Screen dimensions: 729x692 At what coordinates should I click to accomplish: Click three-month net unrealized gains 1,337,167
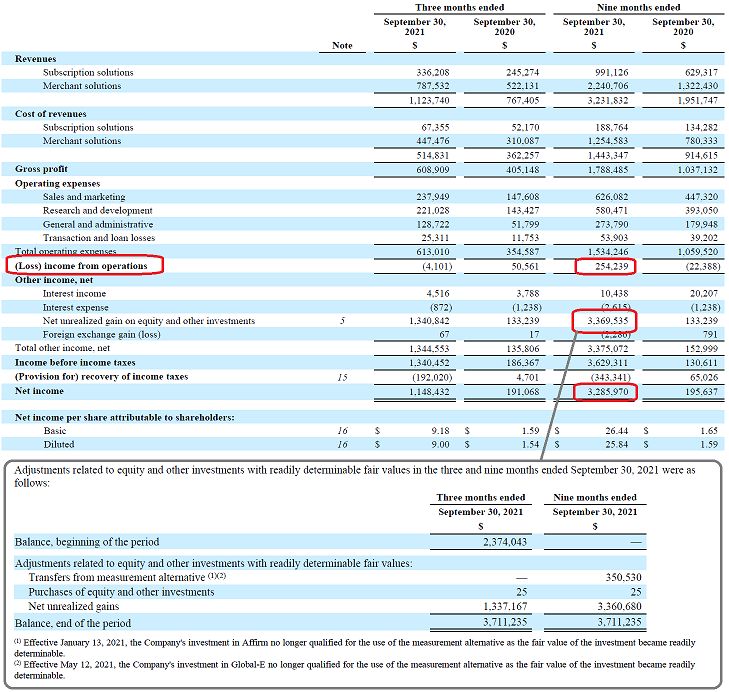tap(504, 606)
